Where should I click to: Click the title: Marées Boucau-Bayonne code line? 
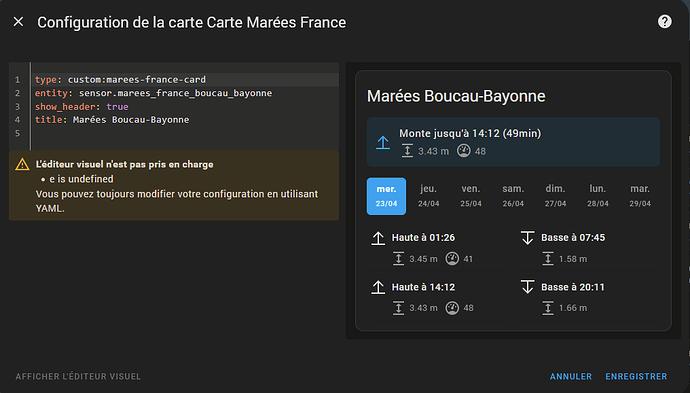[112, 120]
